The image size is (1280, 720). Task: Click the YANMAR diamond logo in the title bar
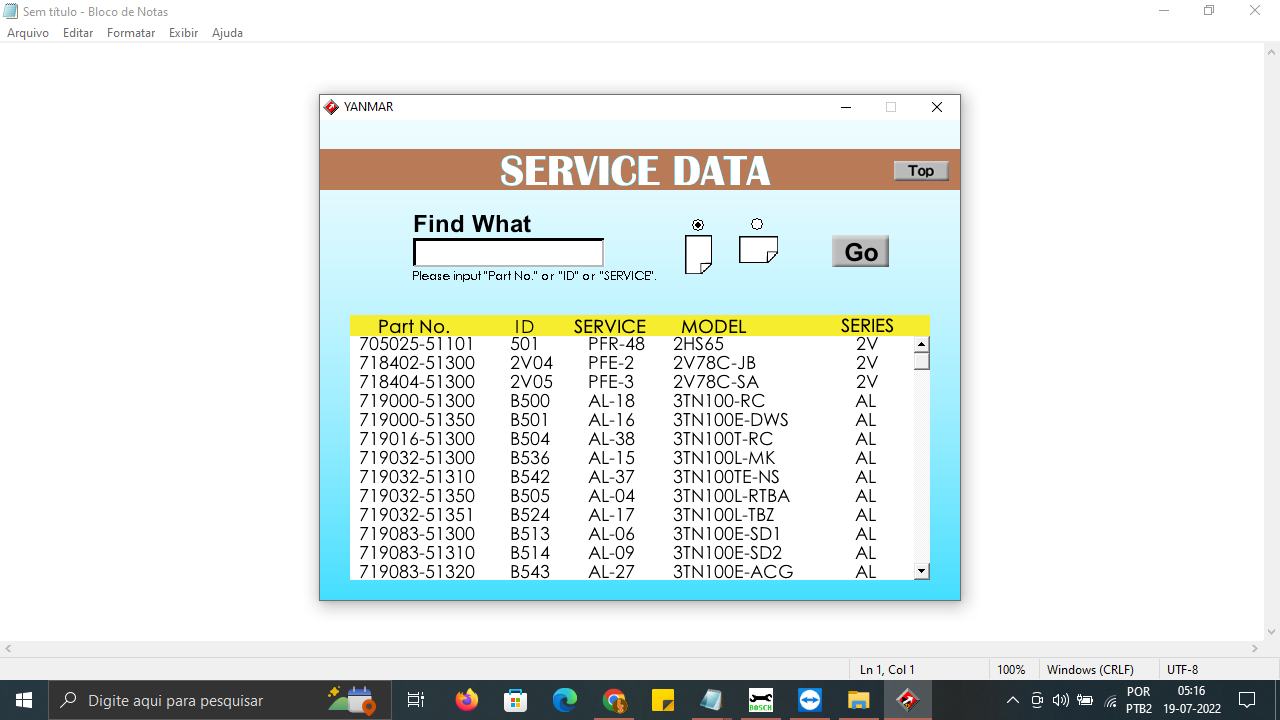coord(331,106)
